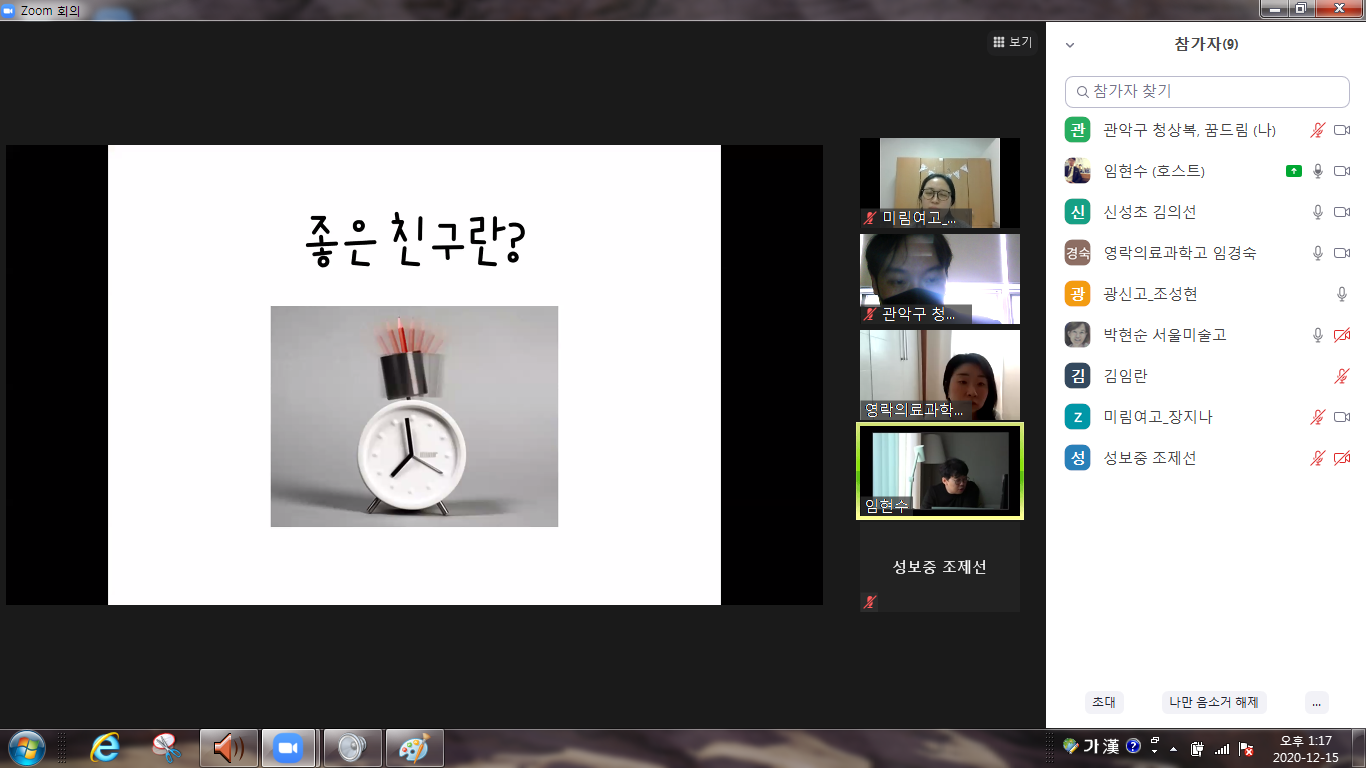Toggle muted mic for 미림여고_장지나

tap(1318, 417)
